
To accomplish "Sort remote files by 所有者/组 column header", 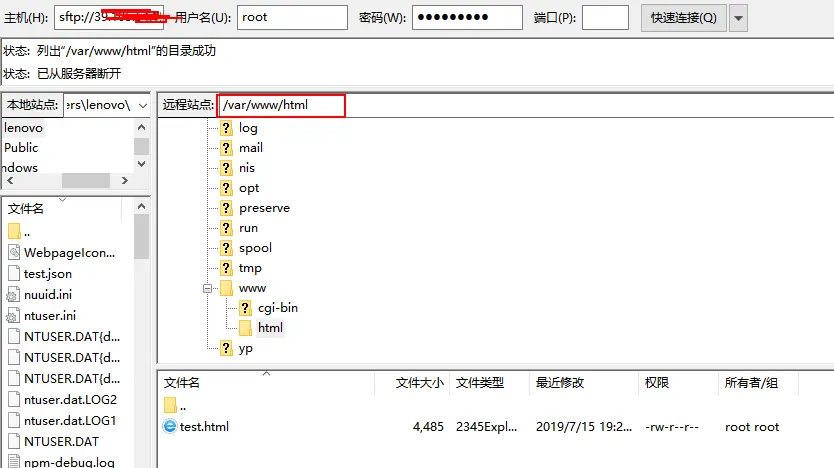I will point(758,382).
